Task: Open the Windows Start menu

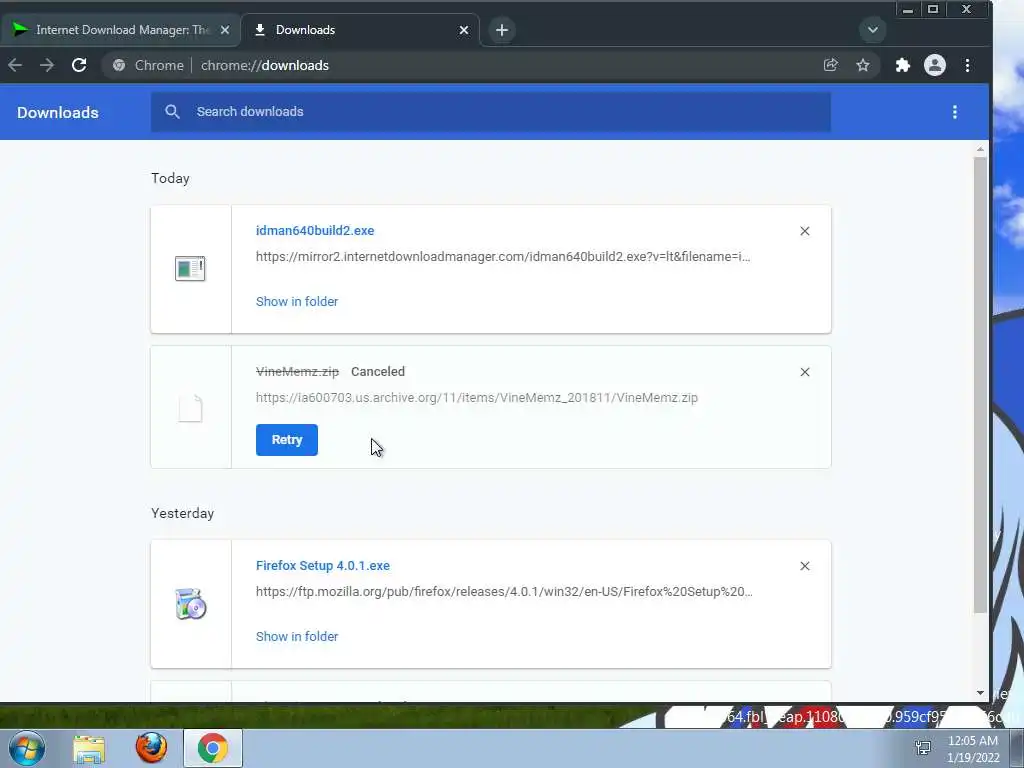Action: 27,748
